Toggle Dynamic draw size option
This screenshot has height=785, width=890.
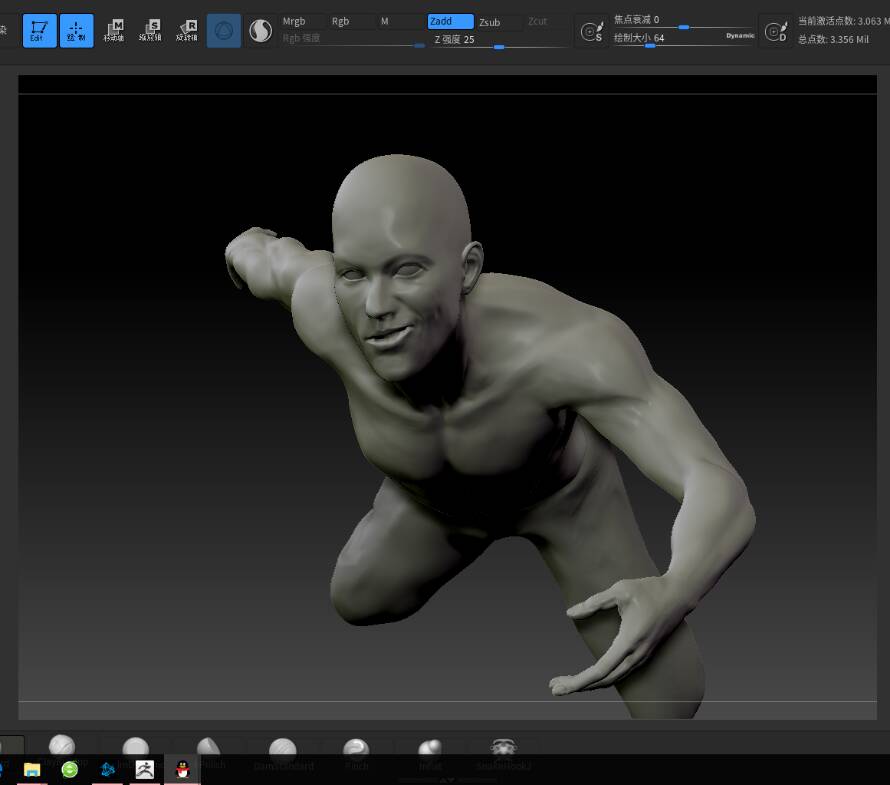[740, 35]
